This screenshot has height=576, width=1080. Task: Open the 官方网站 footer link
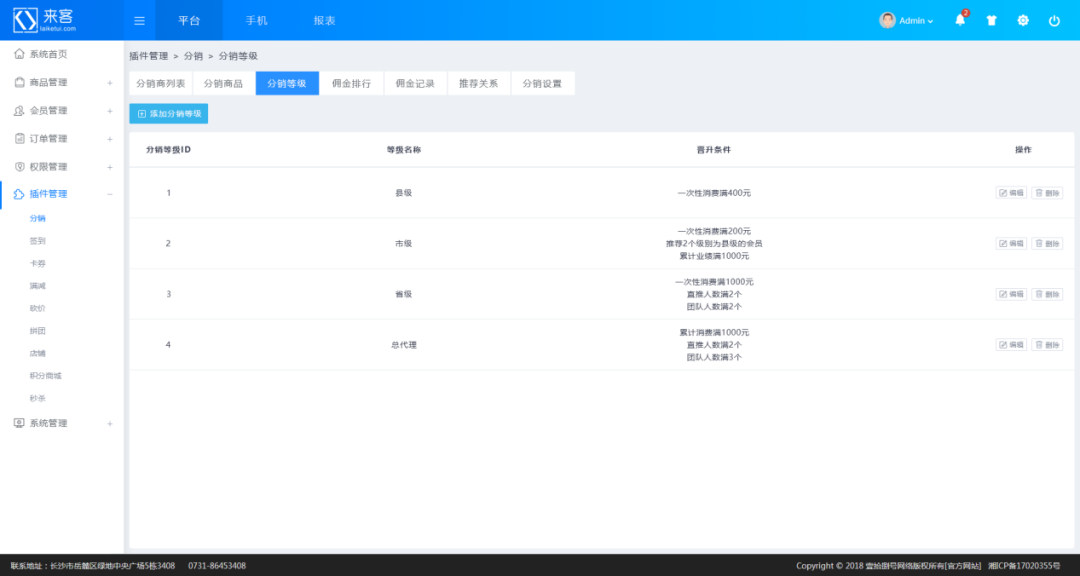coord(963,566)
